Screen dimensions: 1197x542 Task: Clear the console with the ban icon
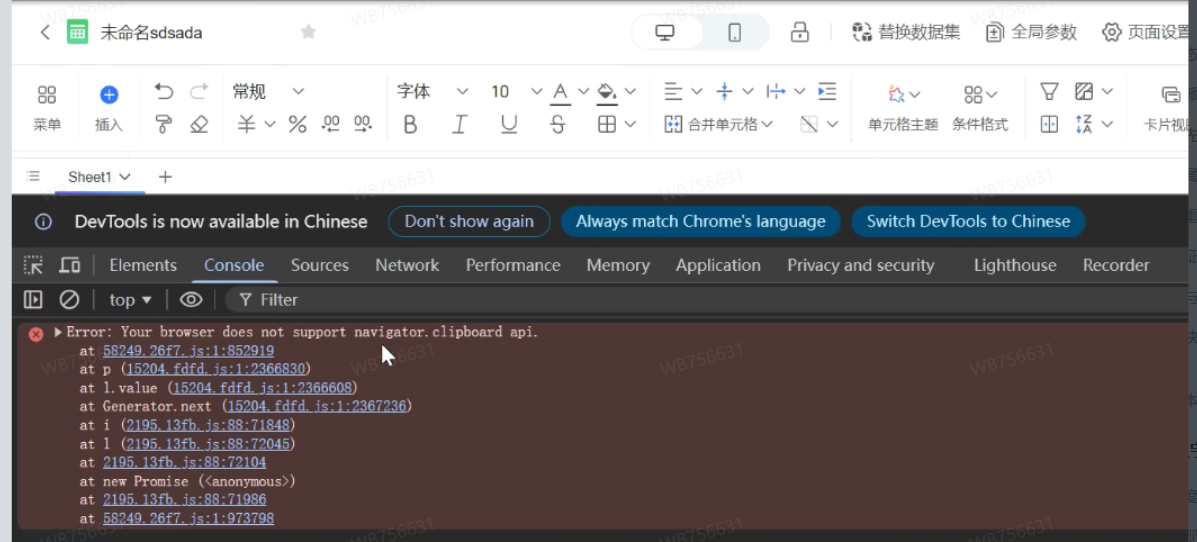69,299
